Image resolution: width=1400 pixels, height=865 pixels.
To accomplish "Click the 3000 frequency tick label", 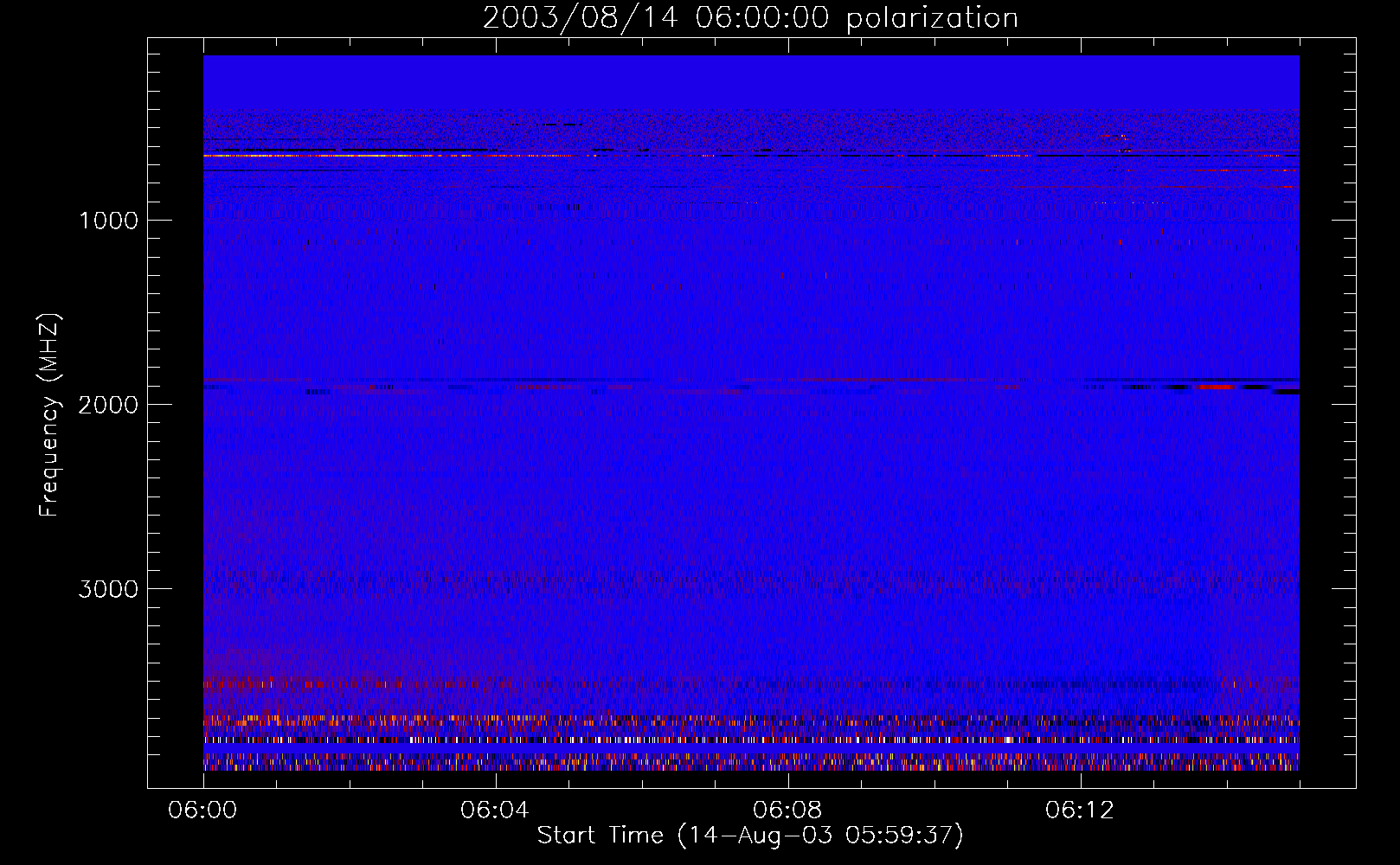I will point(109,589).
